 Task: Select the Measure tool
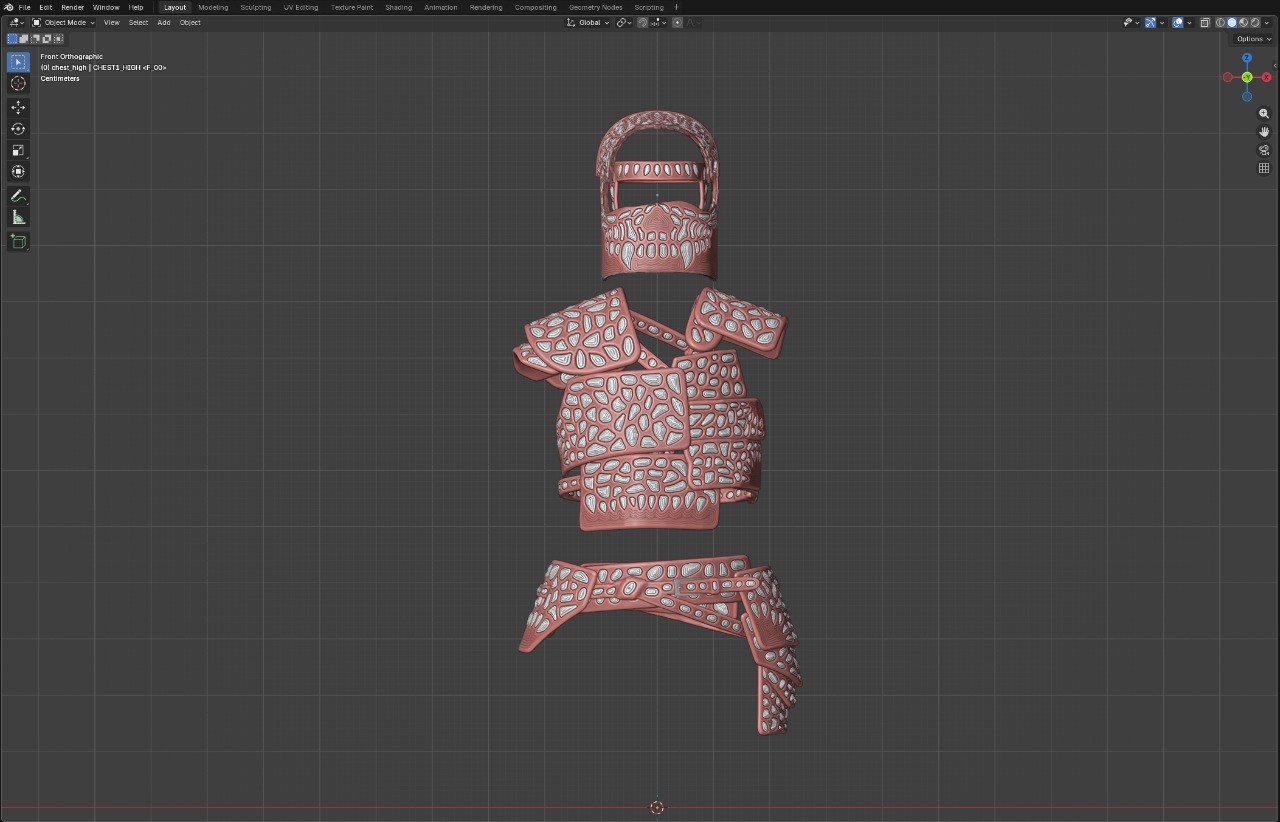pos(18,217)
